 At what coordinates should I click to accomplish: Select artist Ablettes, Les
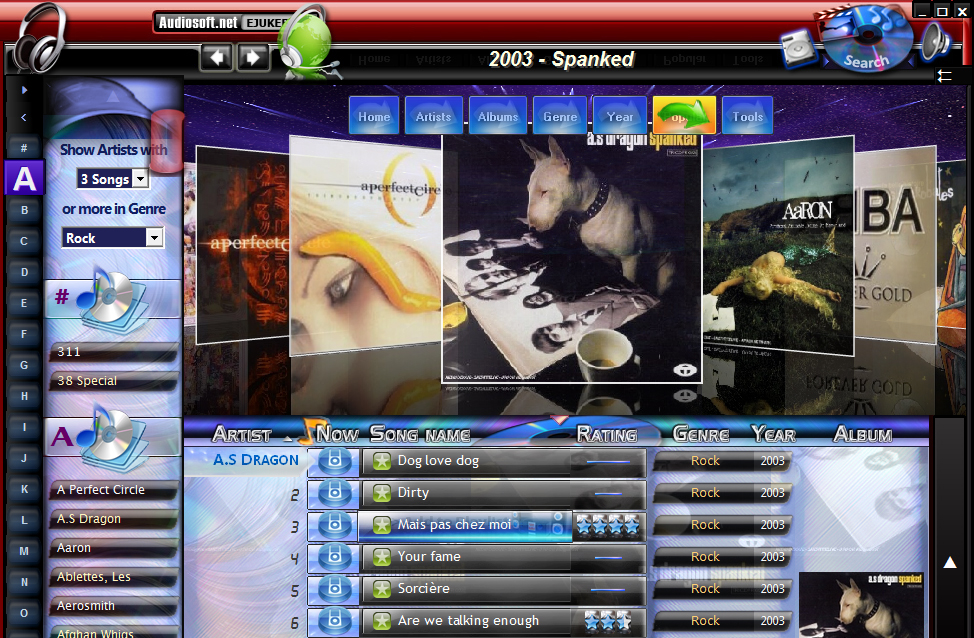point(114,577)
